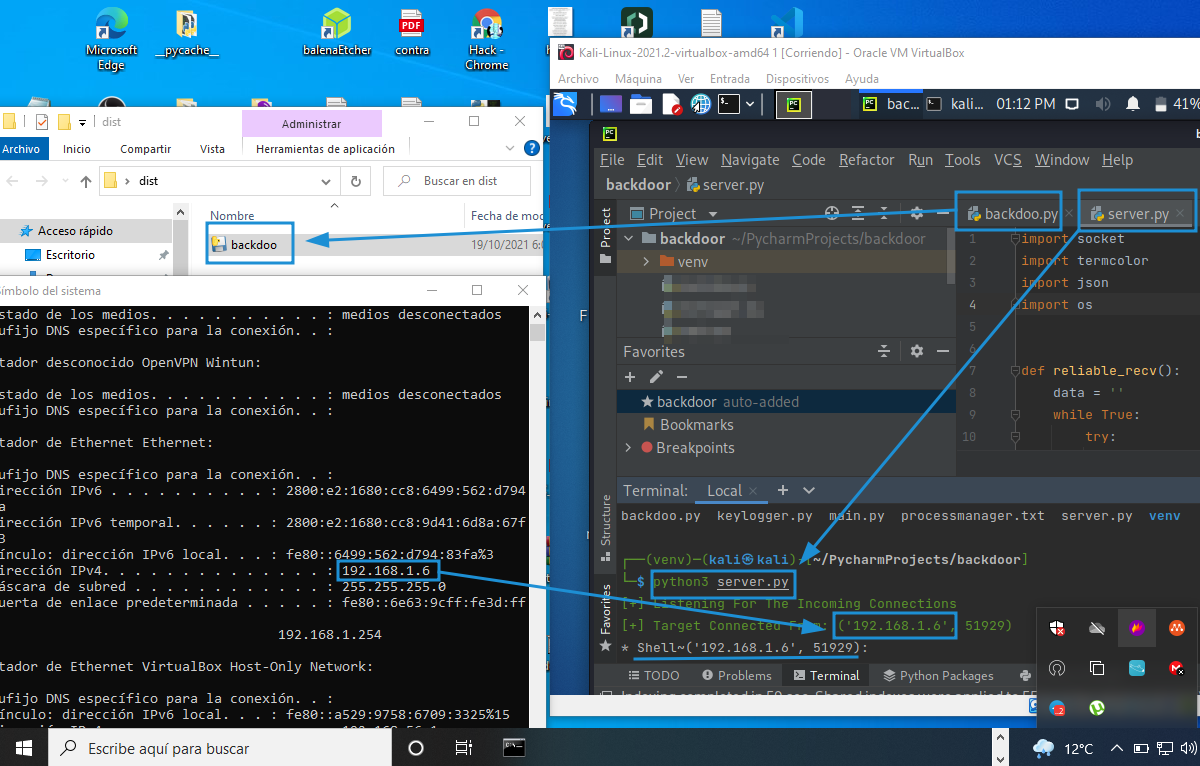The image size is (1200, 766).
Task: Click the locate-in-project target icon
Action: click(x=831, y=213)
